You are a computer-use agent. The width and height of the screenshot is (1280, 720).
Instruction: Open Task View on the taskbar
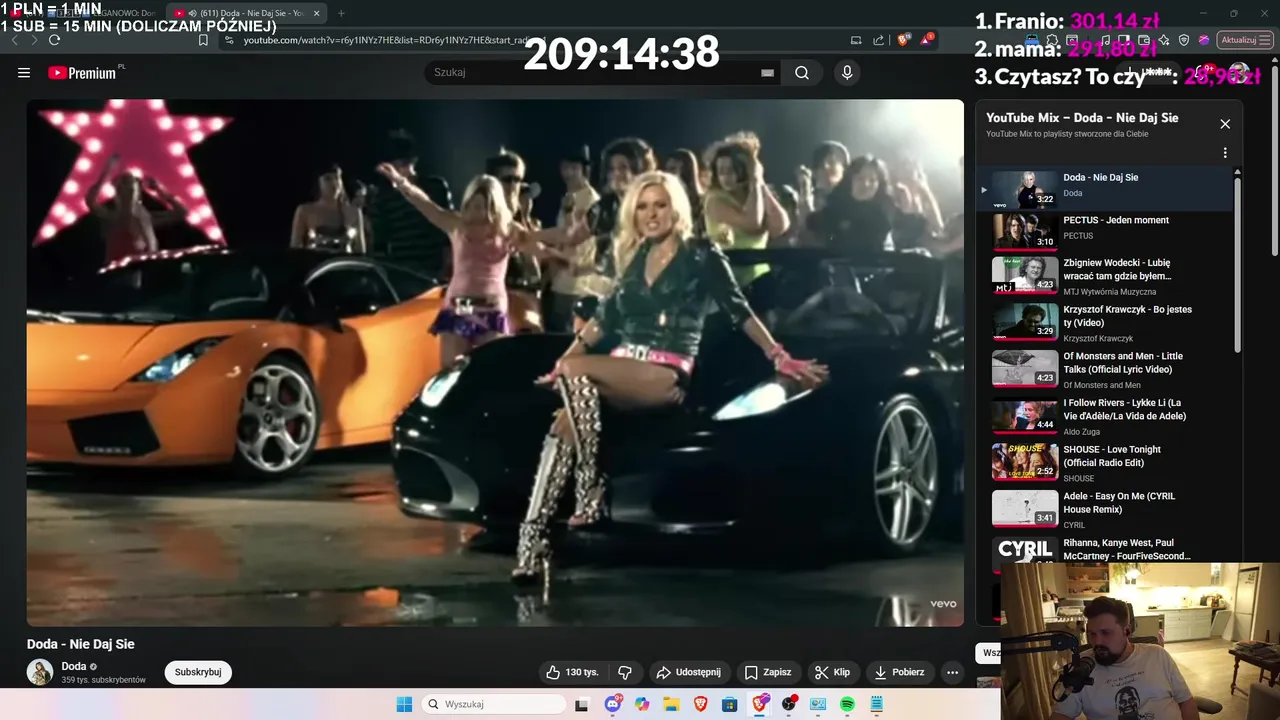582,704
